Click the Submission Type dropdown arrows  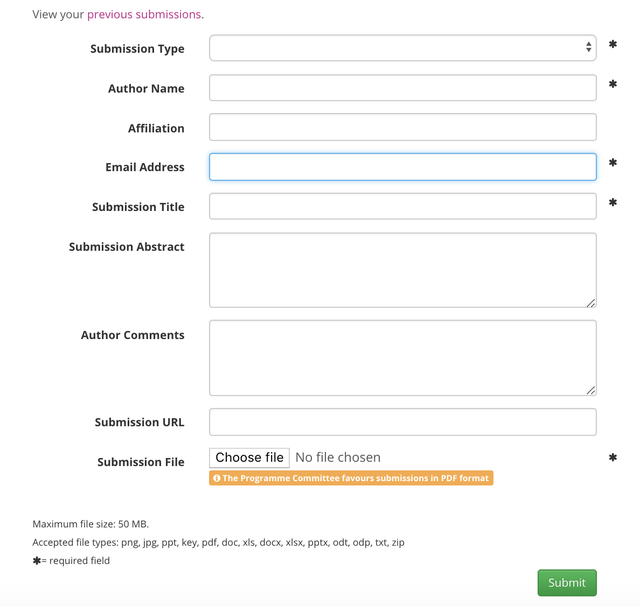point(588,47)
